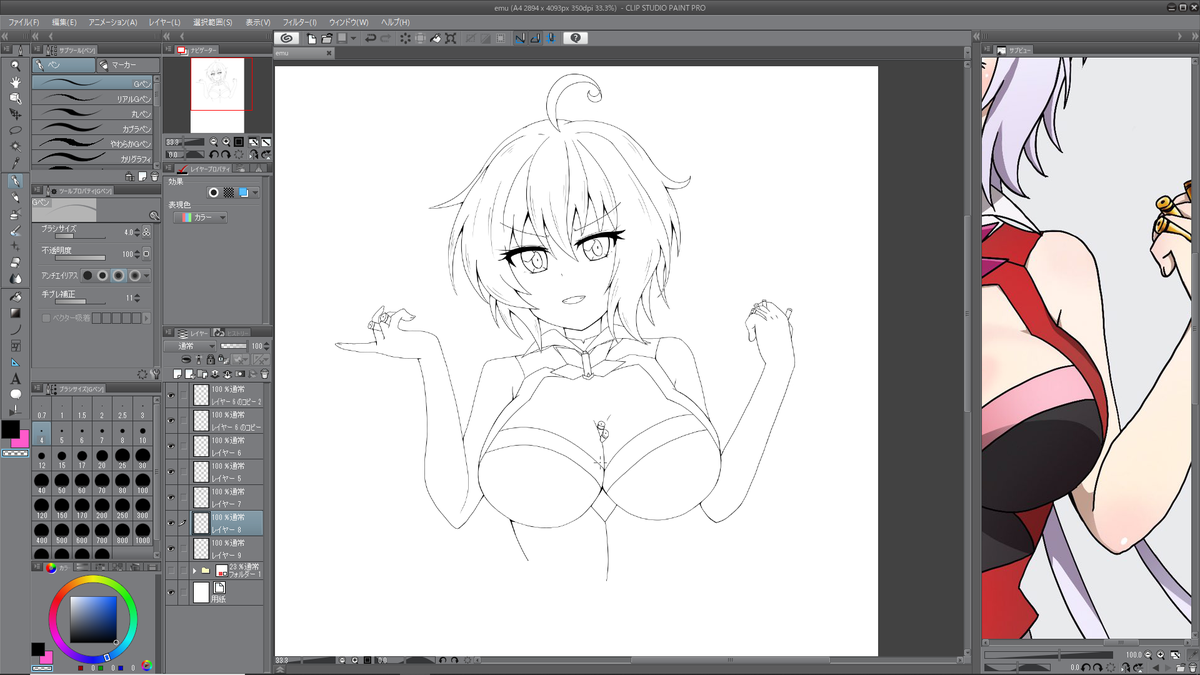Image resolution: width=1200 pixels, height=675 pixels.
Task: Open the ファイル(F) menu
Action: (24, 22)
